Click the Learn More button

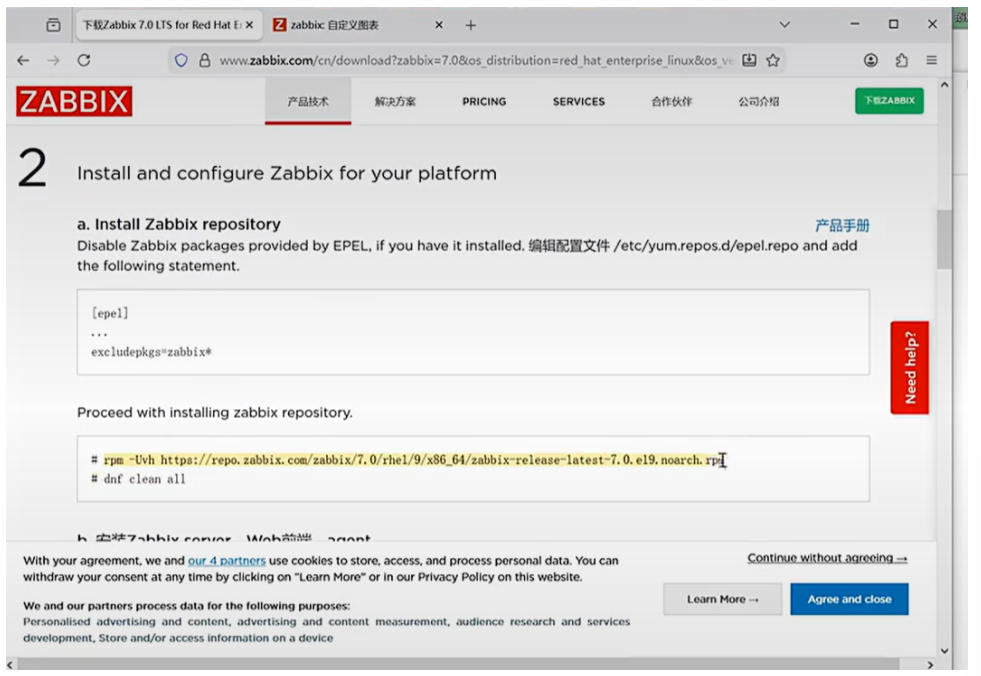723,599
